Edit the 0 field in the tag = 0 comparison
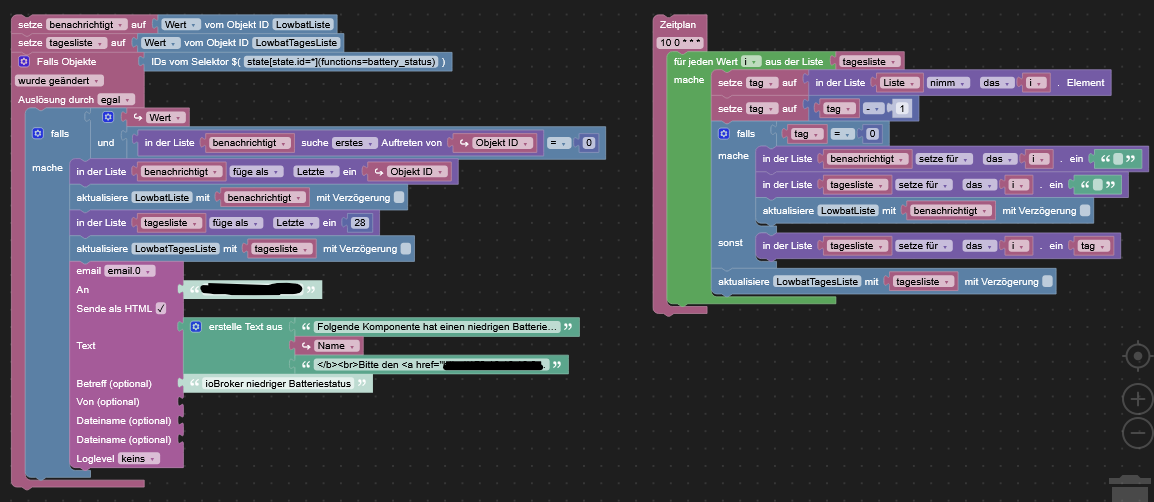Screen dimensions: 1154x502 point(872,134)
